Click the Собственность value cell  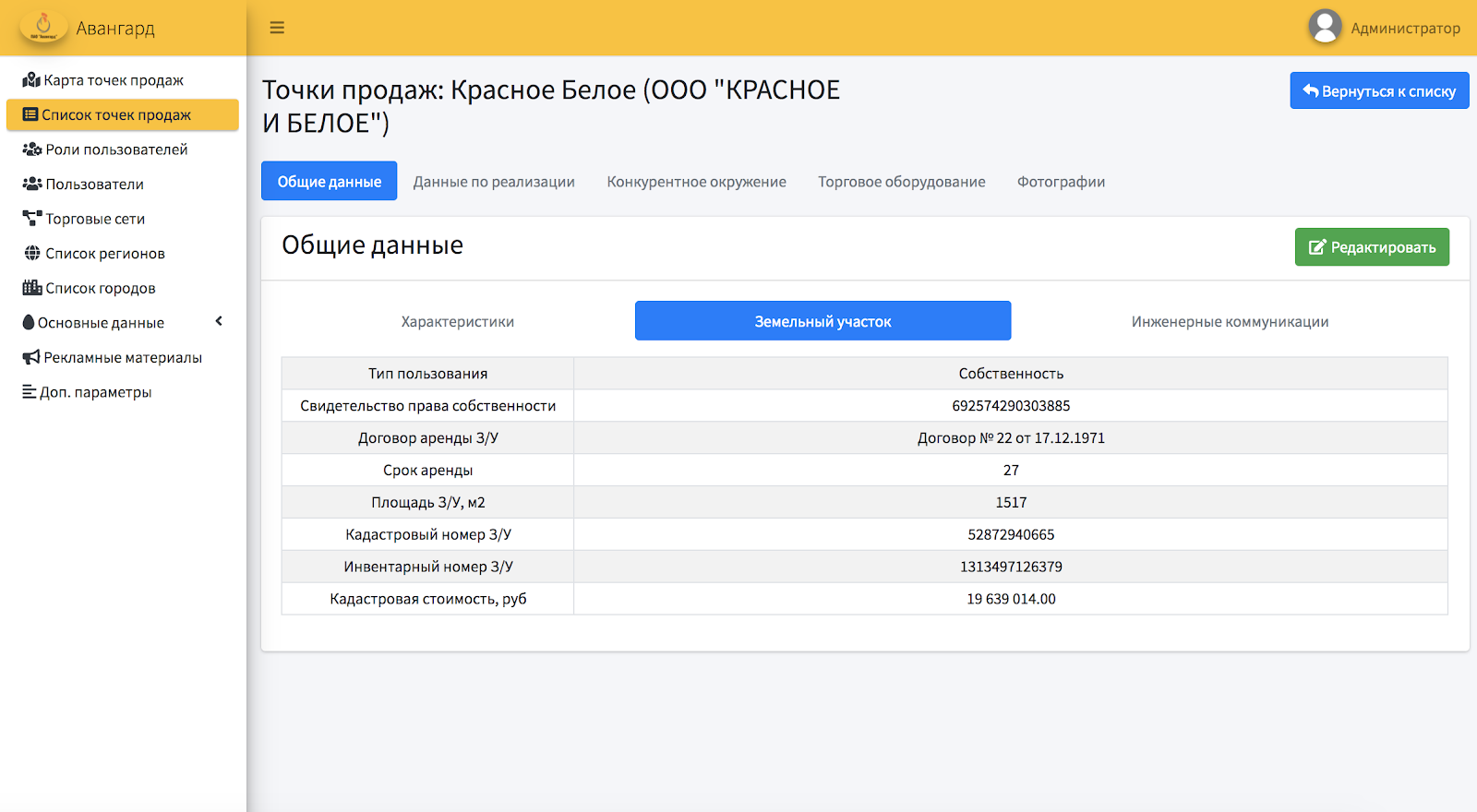pyautogui.click(x=1011, y=374)
